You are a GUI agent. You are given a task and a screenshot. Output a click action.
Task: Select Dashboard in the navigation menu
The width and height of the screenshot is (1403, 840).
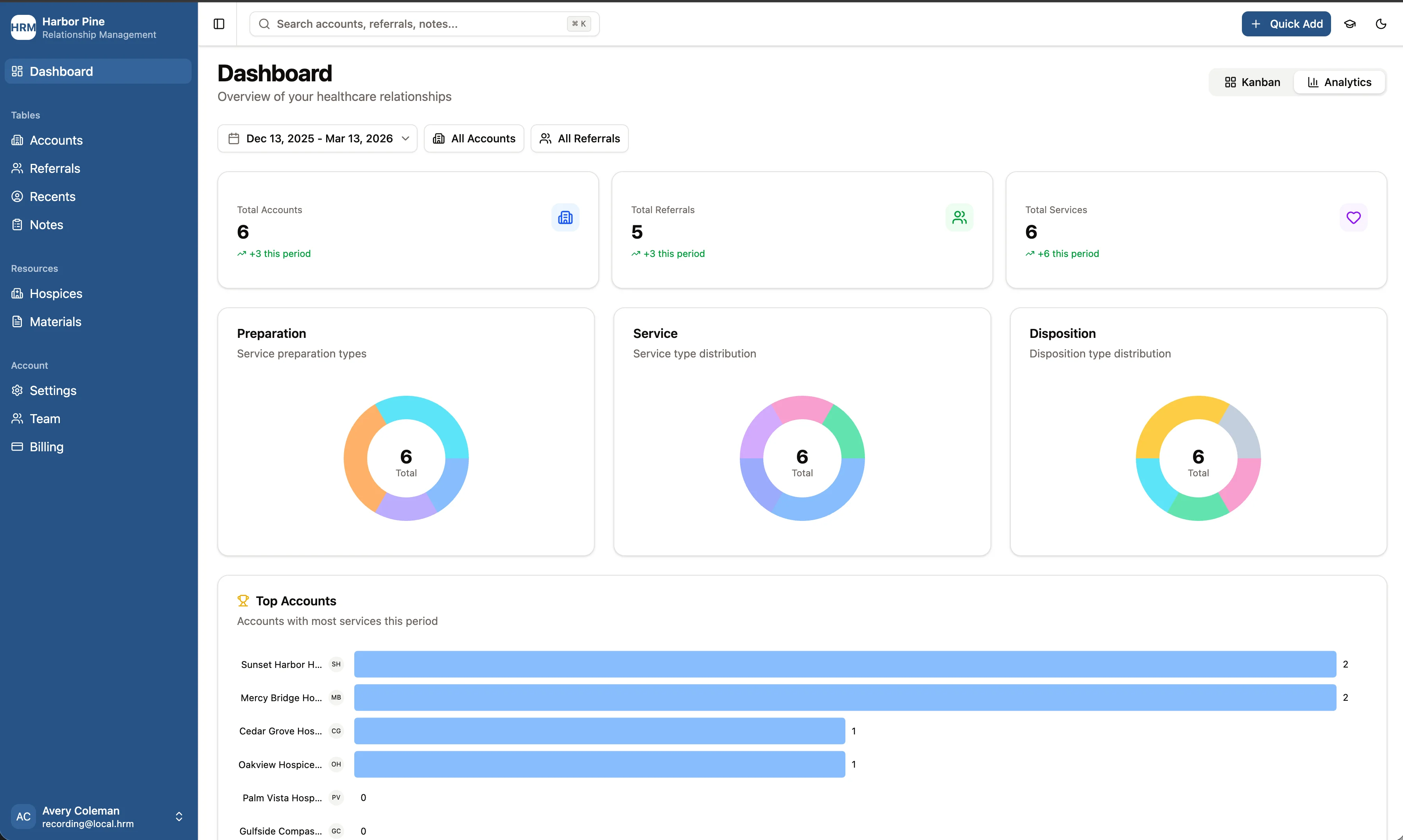coord(61,71)
